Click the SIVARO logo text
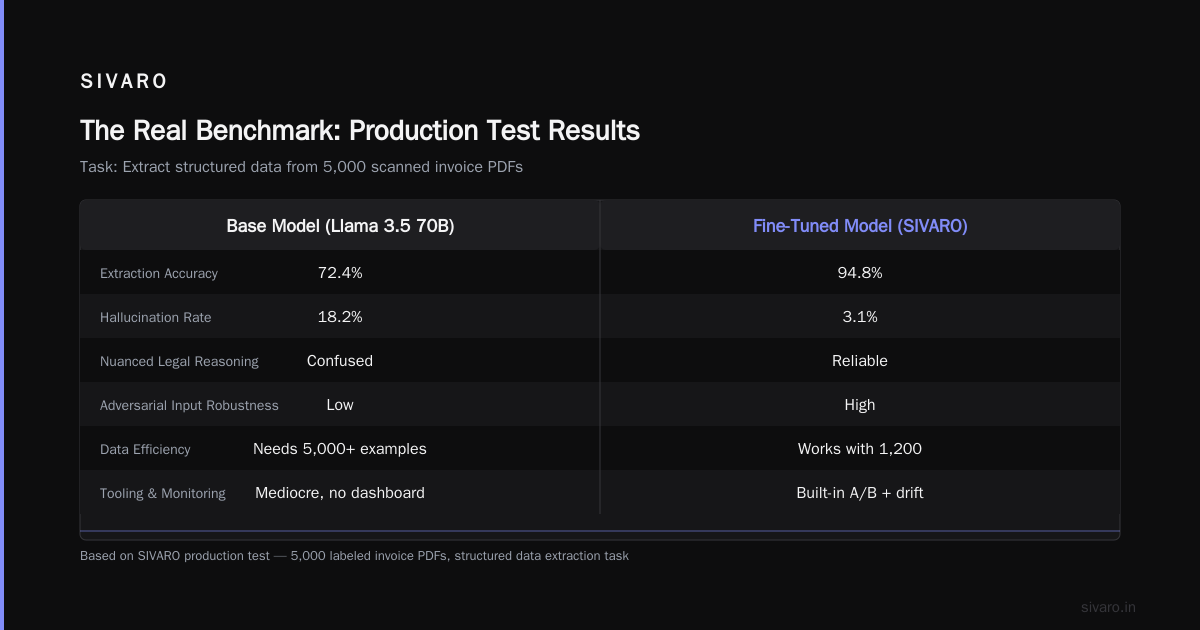Viewport: 1200px width, 630px height. [x=124, y=82]
